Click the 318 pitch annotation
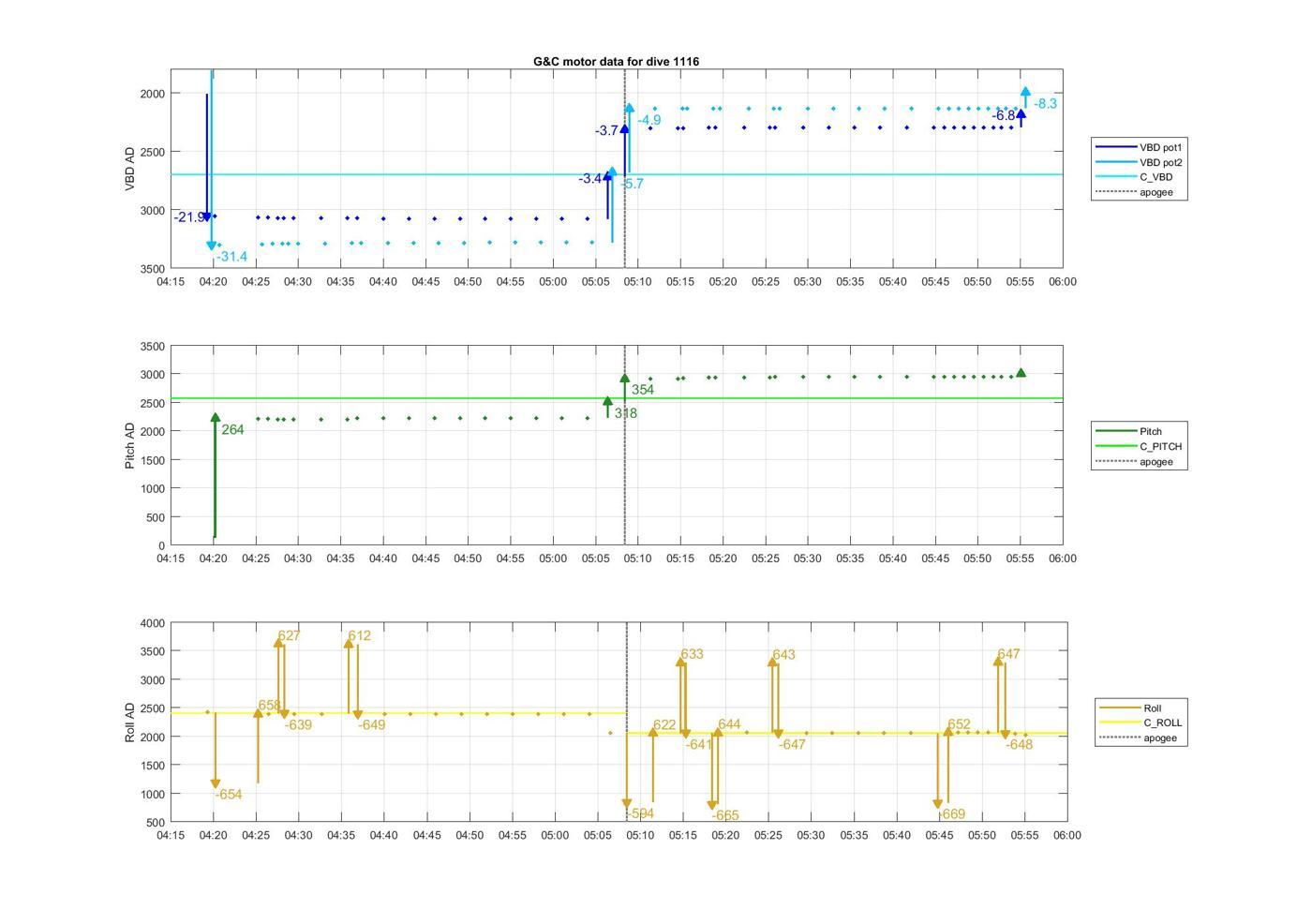 click(626, 413)
